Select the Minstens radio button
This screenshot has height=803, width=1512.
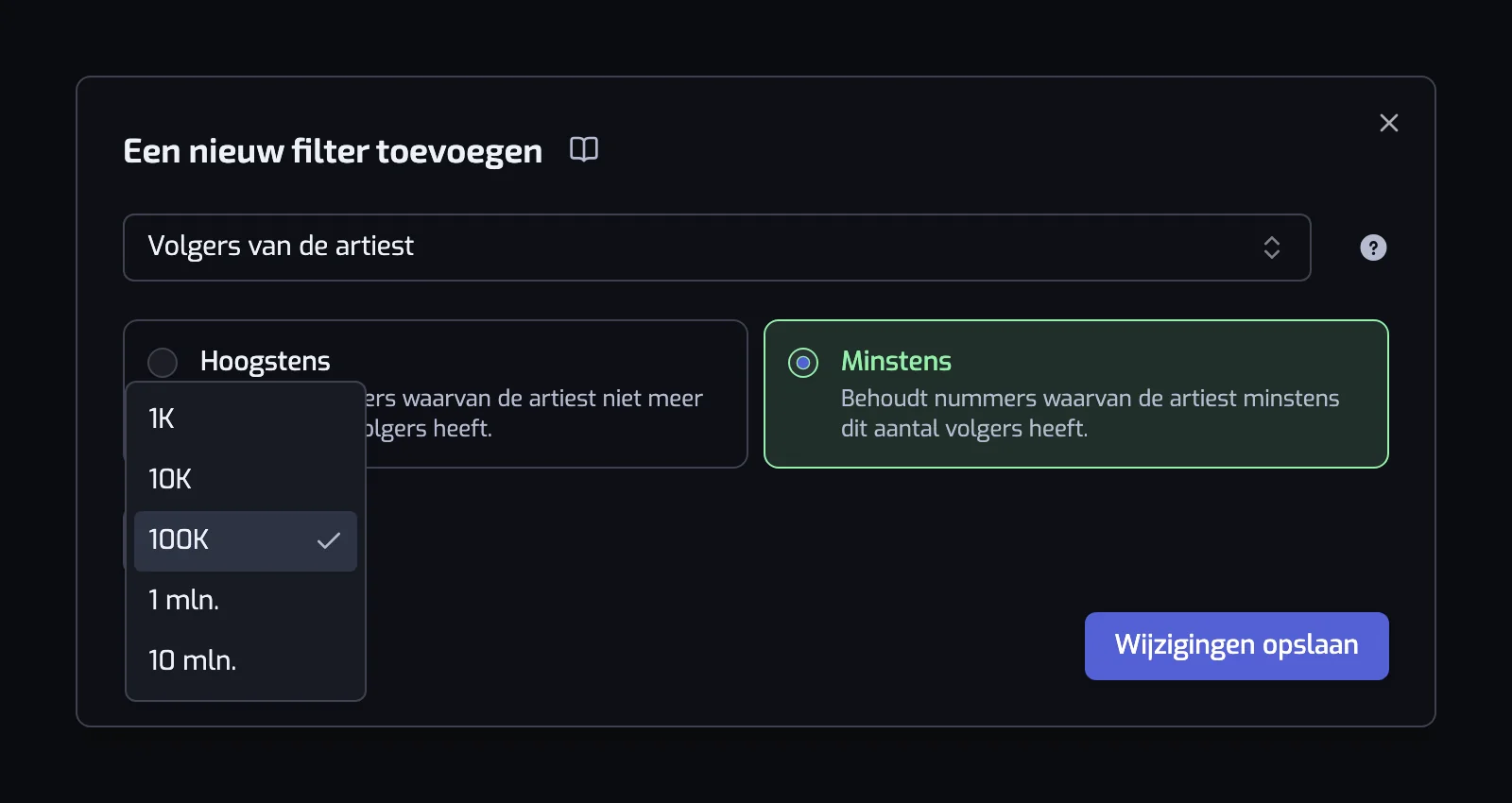pos(803,362)
